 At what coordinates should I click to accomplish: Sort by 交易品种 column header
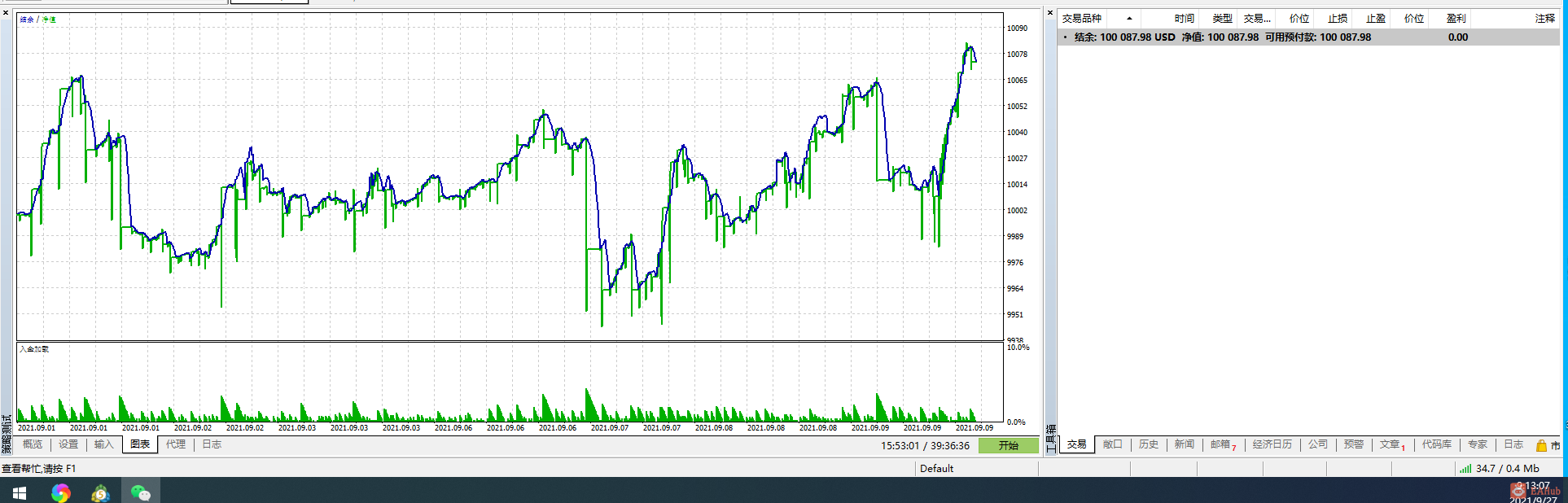1082,18
